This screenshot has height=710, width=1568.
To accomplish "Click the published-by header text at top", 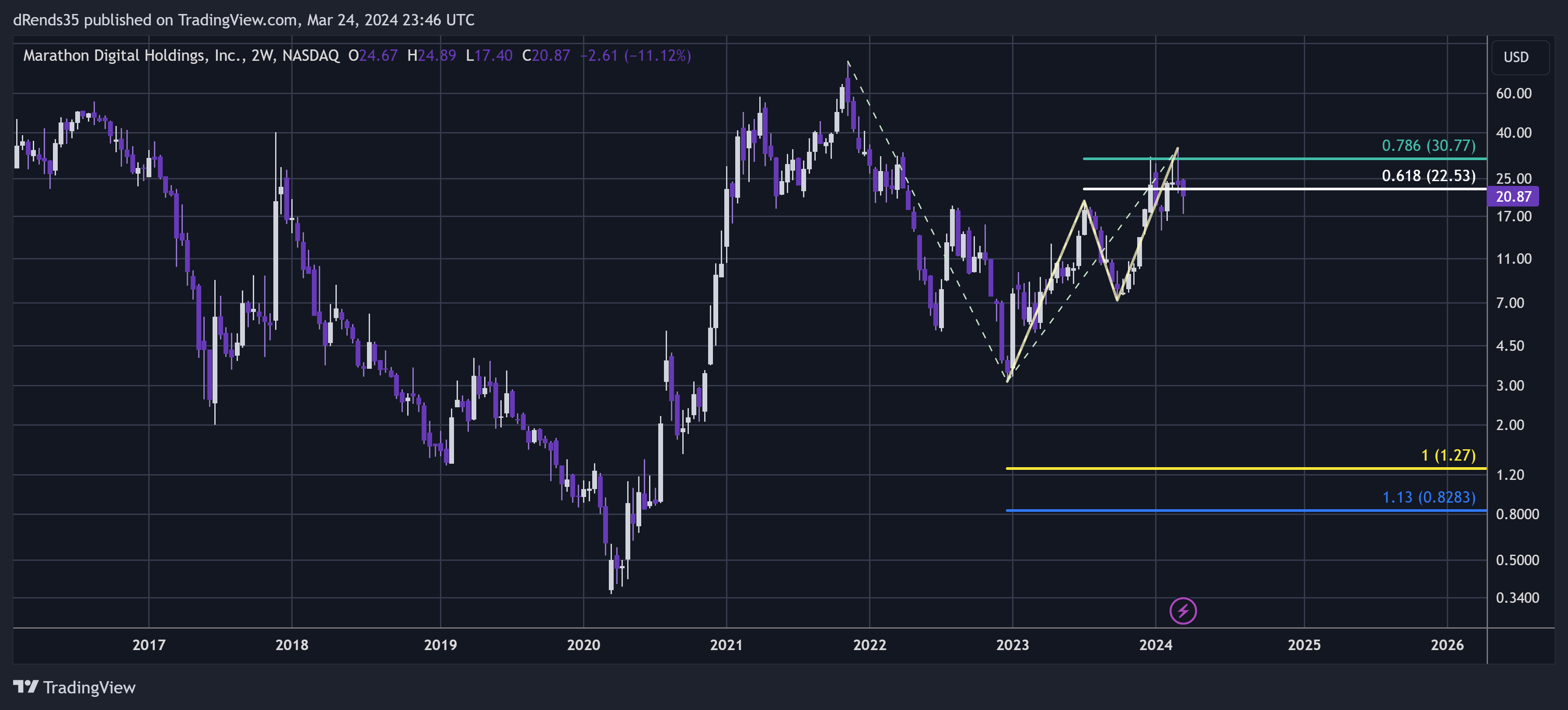I will click(x=244, y=20).
